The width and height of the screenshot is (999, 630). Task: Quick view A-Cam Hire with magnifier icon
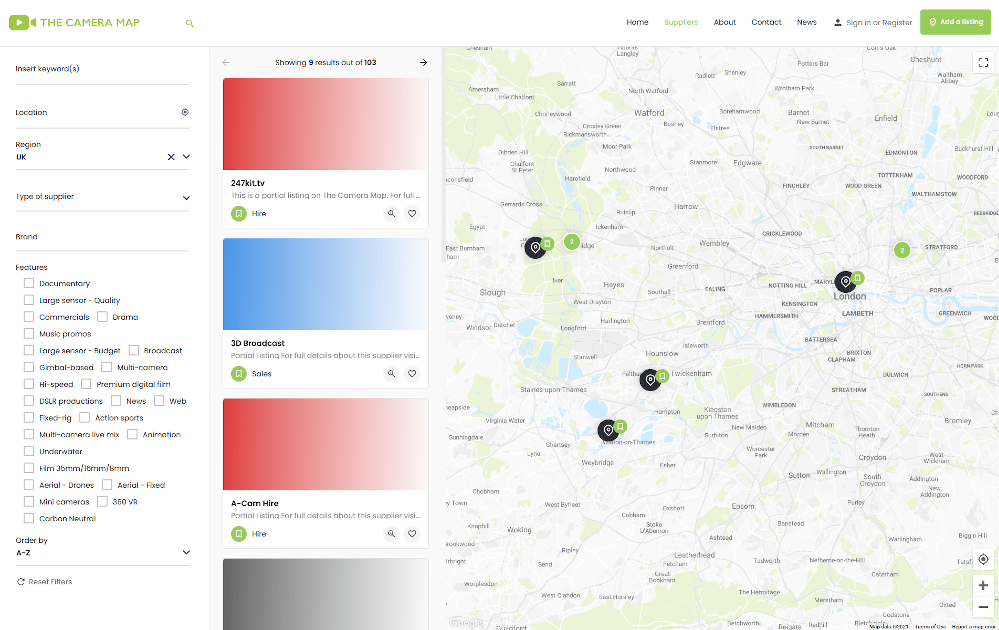pyautogui.click(x=391, y=534)
